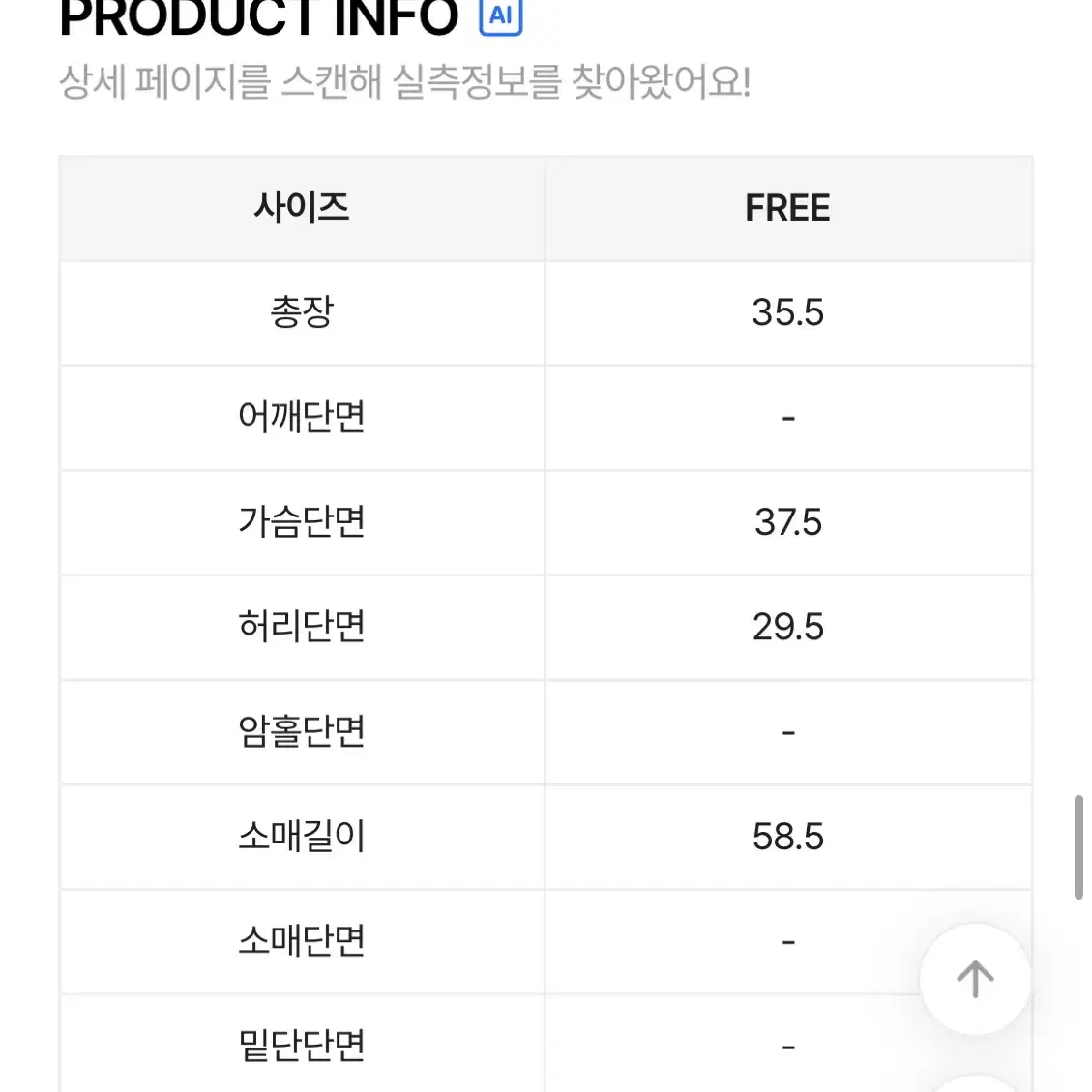
Task: Select the dash value in 어깨단면 row
Action: click(x=787, y=418)
